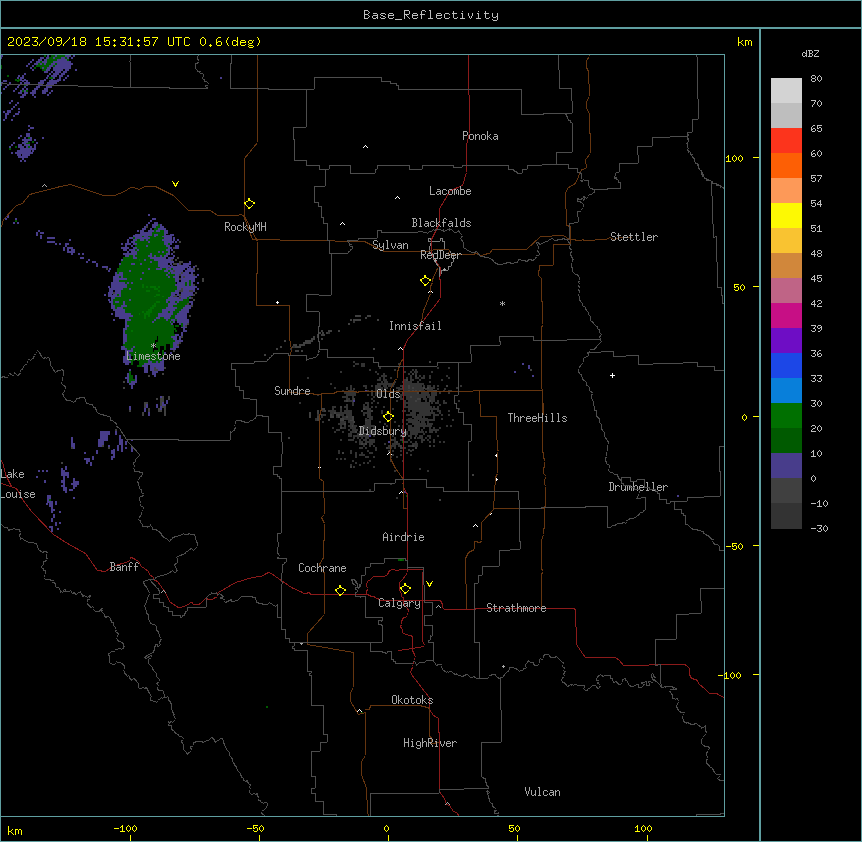Click the Limestone label
The image size is (862, 842).
tap(153, 356)
